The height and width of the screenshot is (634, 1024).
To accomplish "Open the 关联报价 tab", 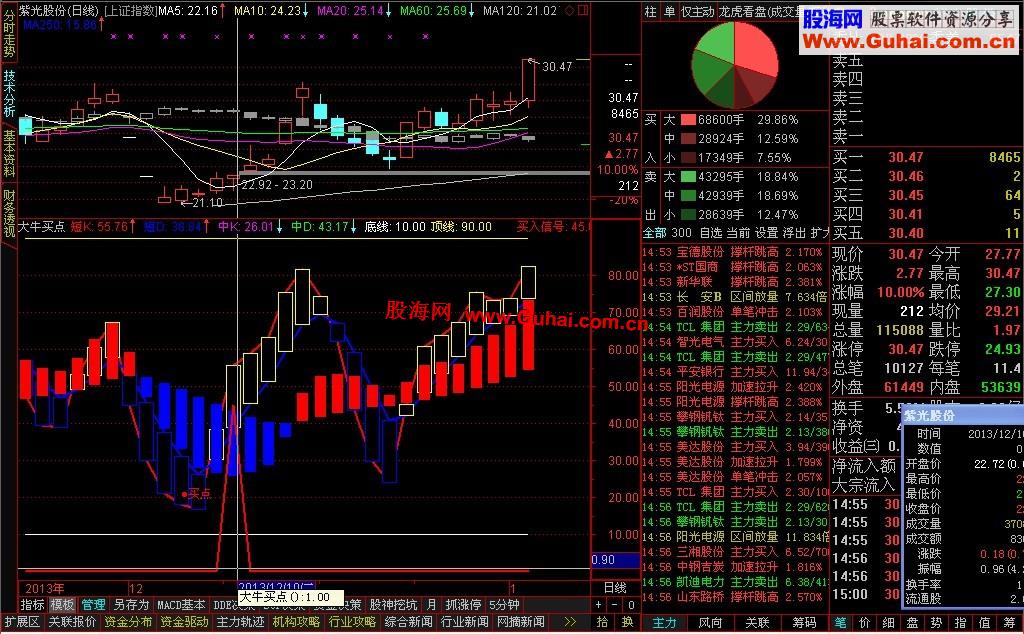I will pyautogui.click(x=72, y=622).
